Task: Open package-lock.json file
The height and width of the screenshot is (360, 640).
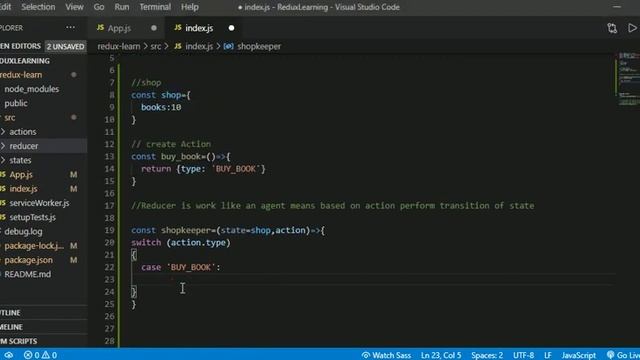Action: point(34,246)
